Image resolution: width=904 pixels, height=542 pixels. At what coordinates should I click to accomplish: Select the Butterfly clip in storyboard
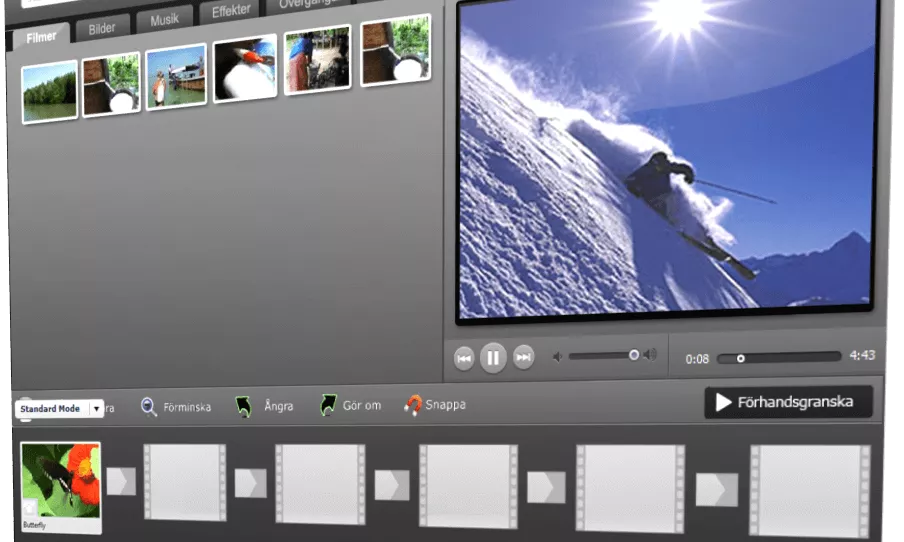61,487
